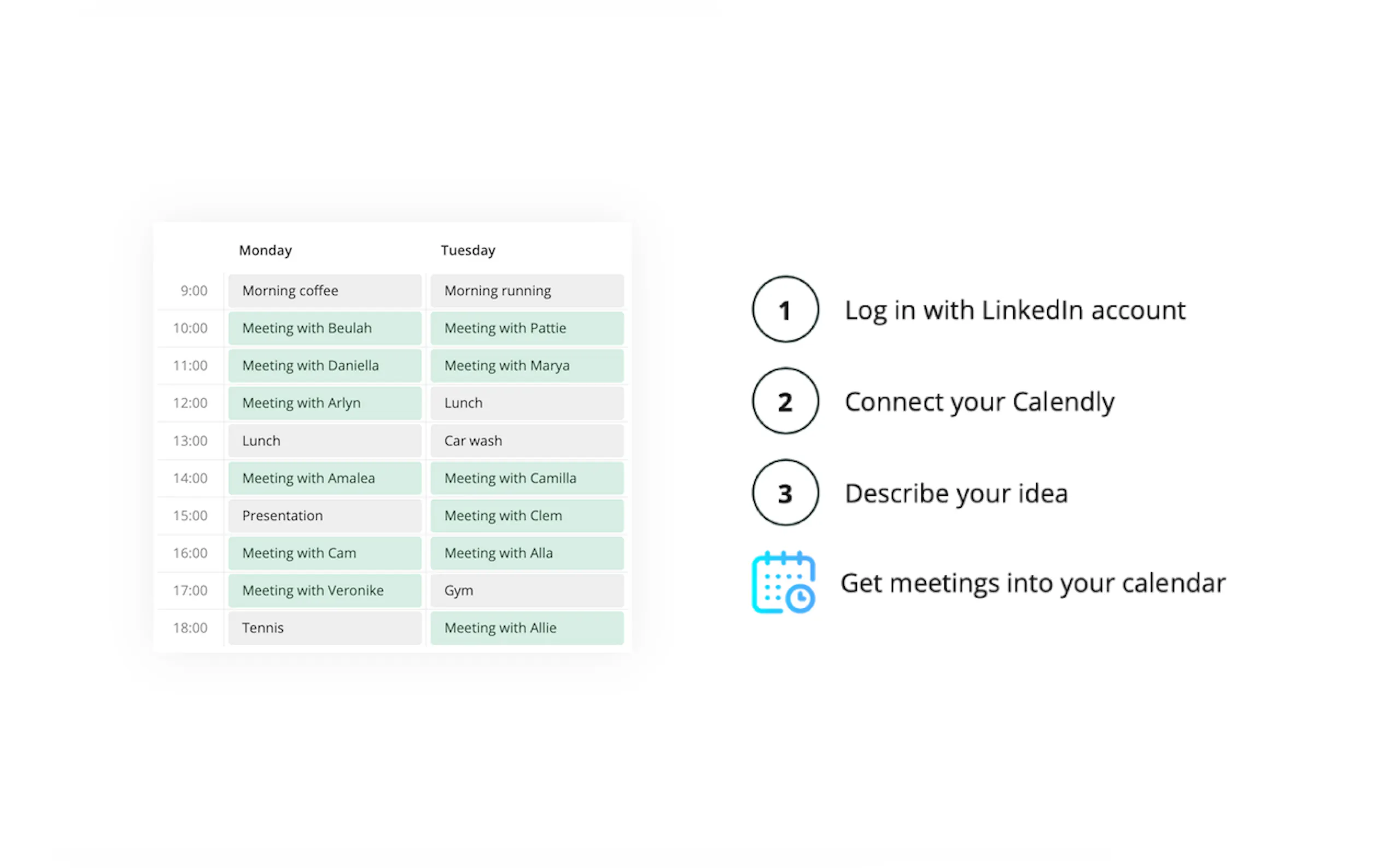The height and width of the screenshot is (868, 1389).
Task: Select the Presentation event on Monday
Action: [324, 515]
